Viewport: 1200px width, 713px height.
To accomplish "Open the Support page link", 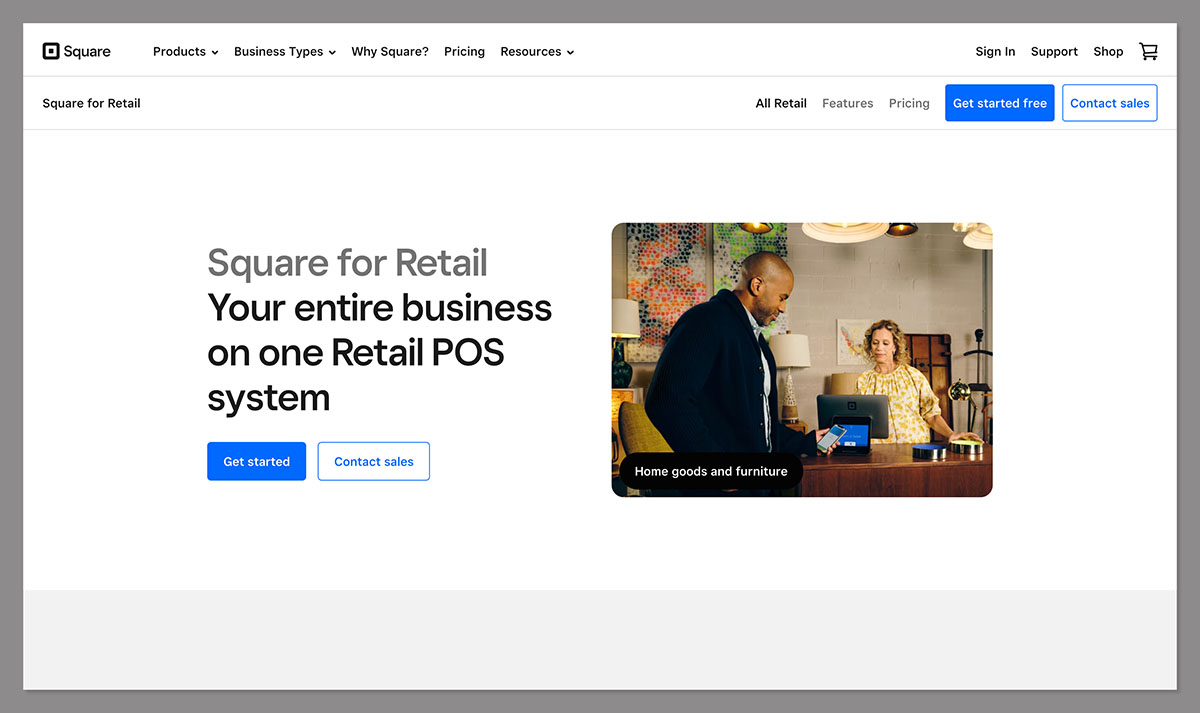I will 1054,51.
